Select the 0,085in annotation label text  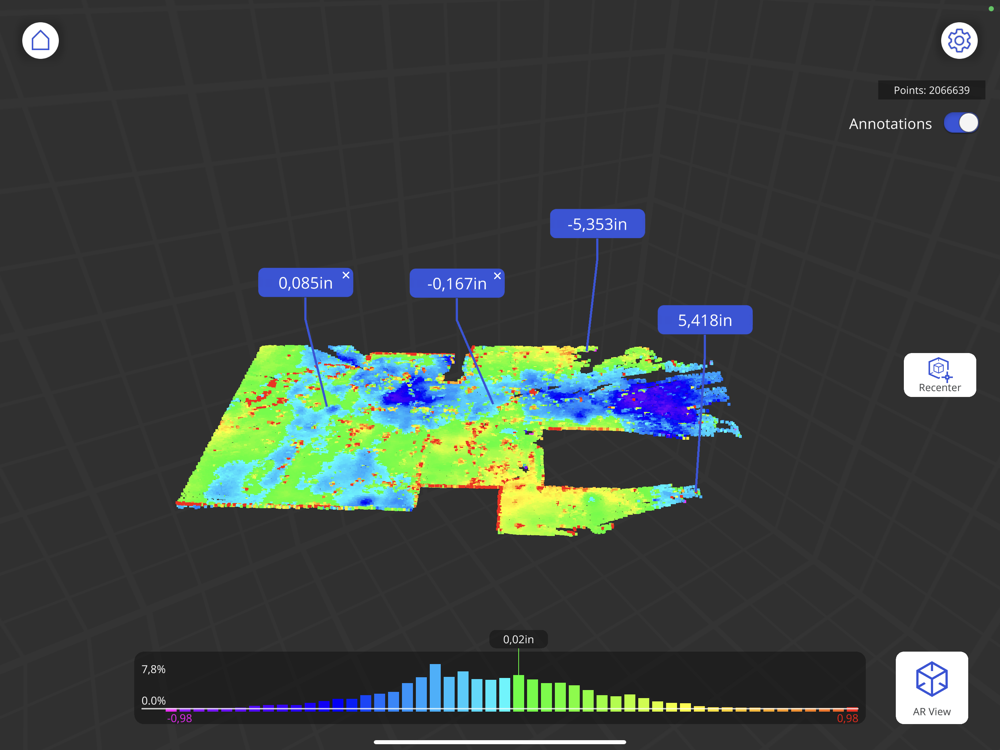coord(305,283)
